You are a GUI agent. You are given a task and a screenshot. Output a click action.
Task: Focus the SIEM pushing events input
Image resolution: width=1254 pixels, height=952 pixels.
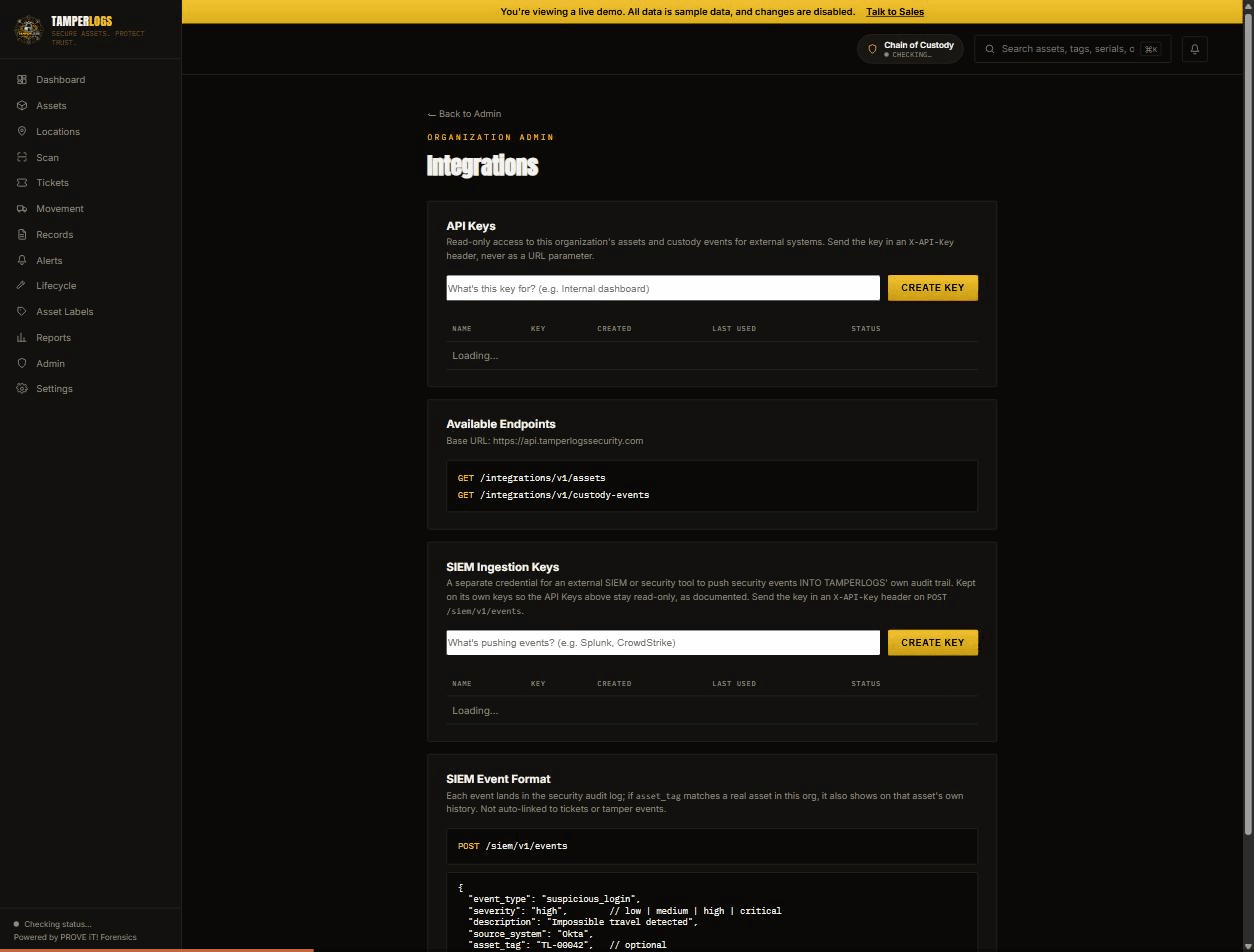pos(663,643)
